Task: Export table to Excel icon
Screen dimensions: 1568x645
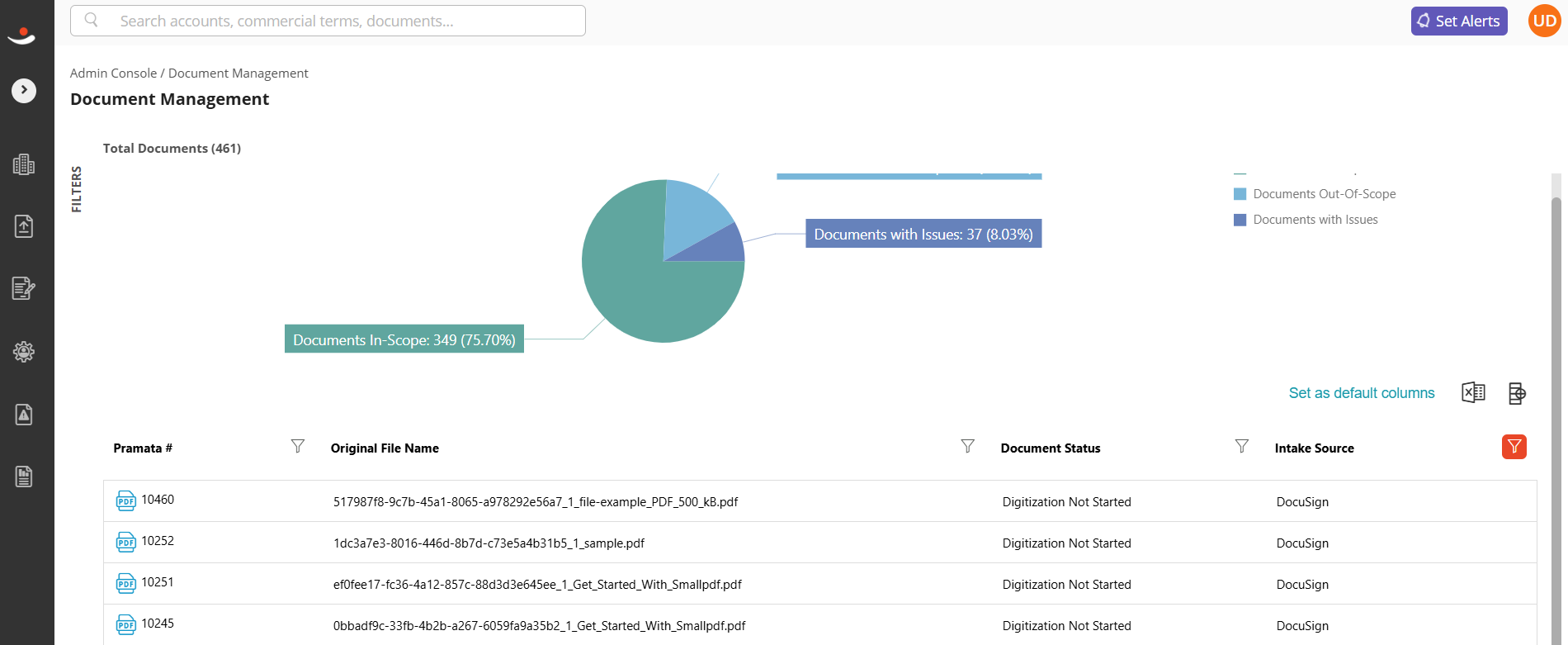Action: click(x=1473, y=392)
